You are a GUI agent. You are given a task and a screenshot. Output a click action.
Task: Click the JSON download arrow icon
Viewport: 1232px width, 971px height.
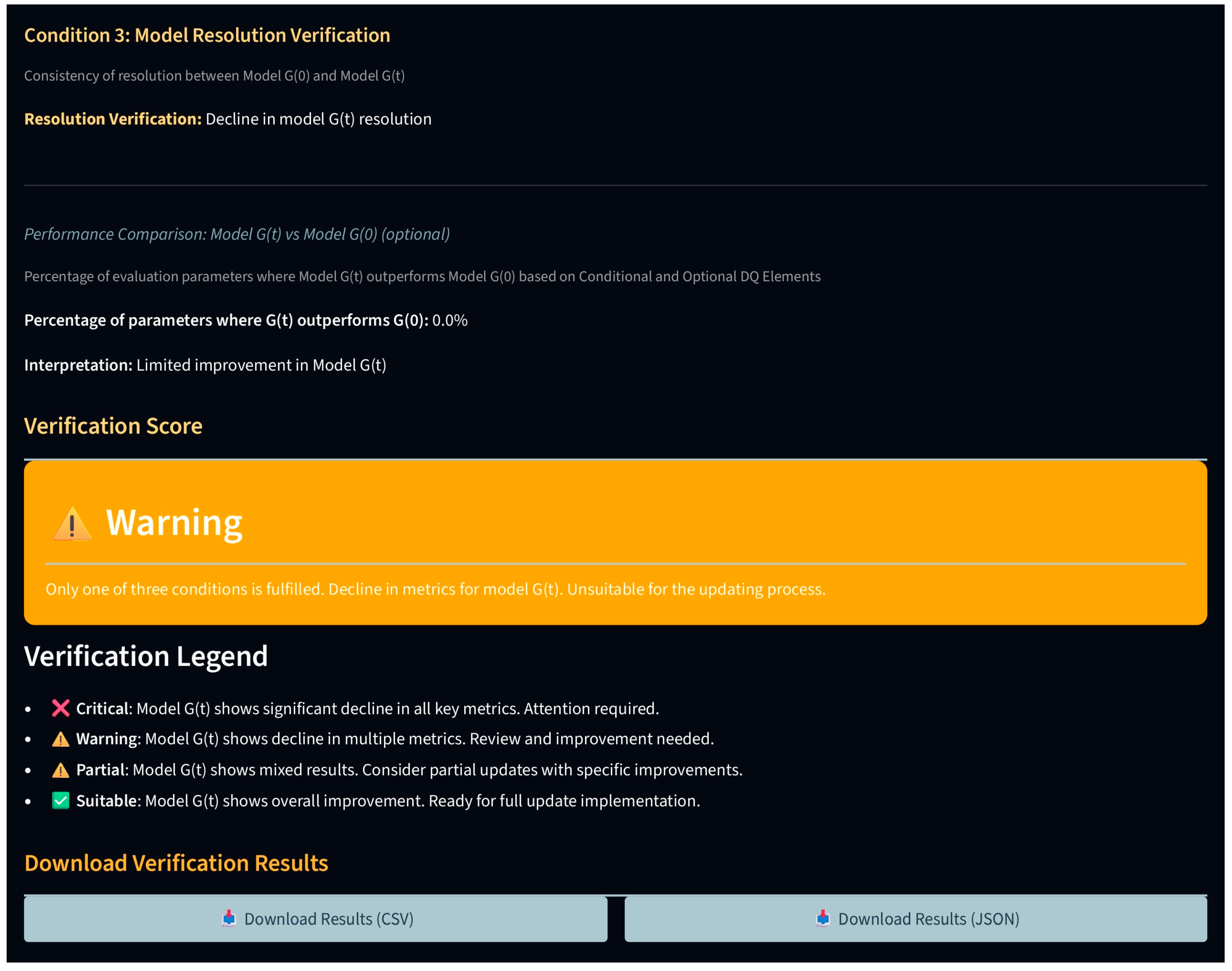[823, 919]
